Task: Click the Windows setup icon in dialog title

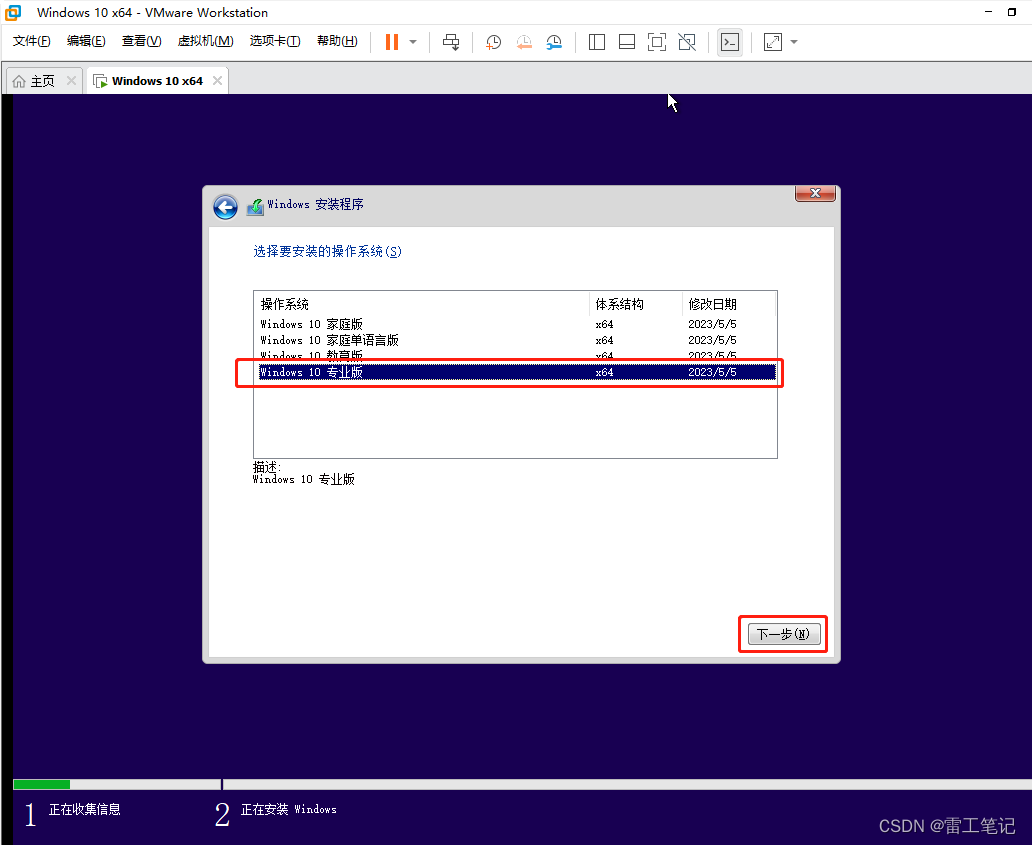Action: (x=255, y=207)
